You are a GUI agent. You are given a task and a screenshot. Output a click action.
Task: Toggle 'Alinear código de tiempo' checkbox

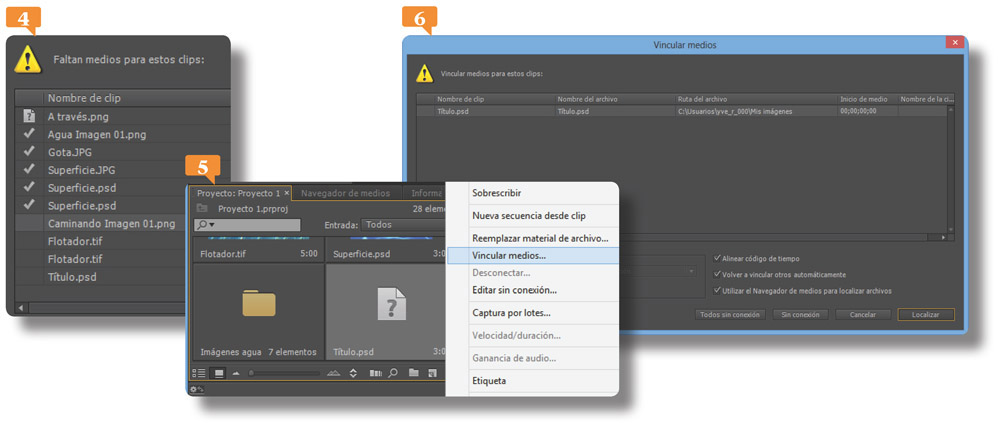pos(717,258)
